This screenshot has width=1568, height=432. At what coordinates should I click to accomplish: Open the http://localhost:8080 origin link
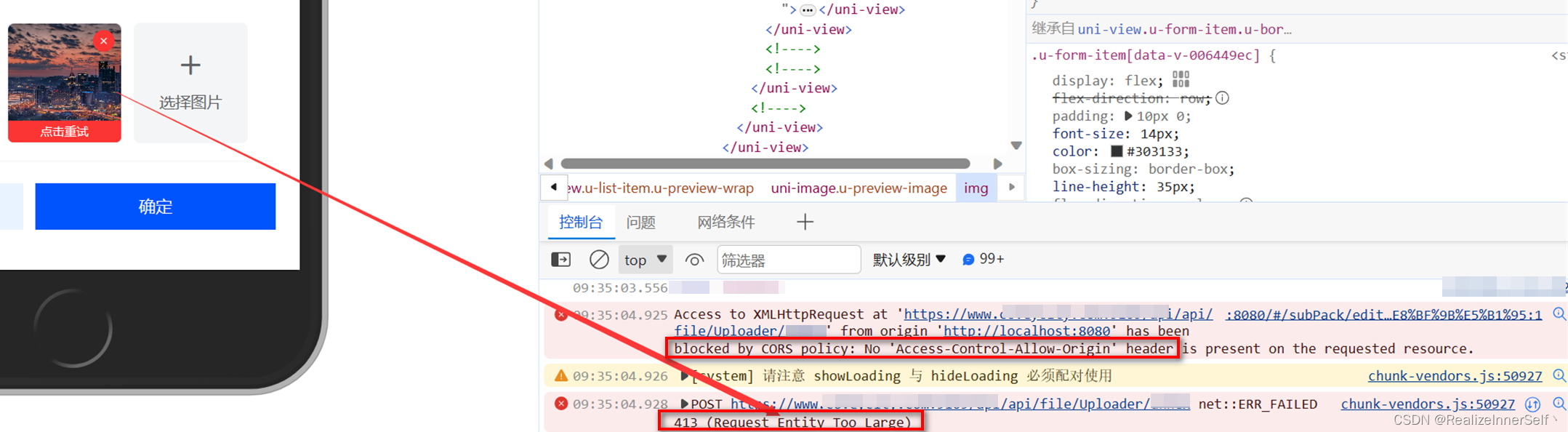point(1027,332)
